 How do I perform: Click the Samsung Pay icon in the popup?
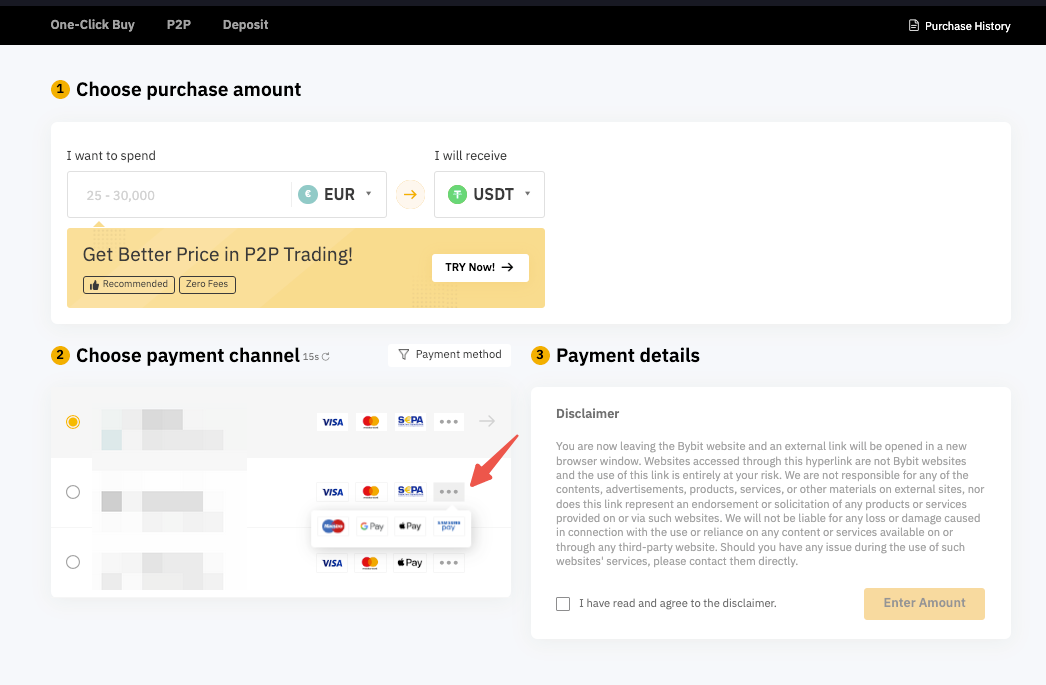(x=448, y=526)
